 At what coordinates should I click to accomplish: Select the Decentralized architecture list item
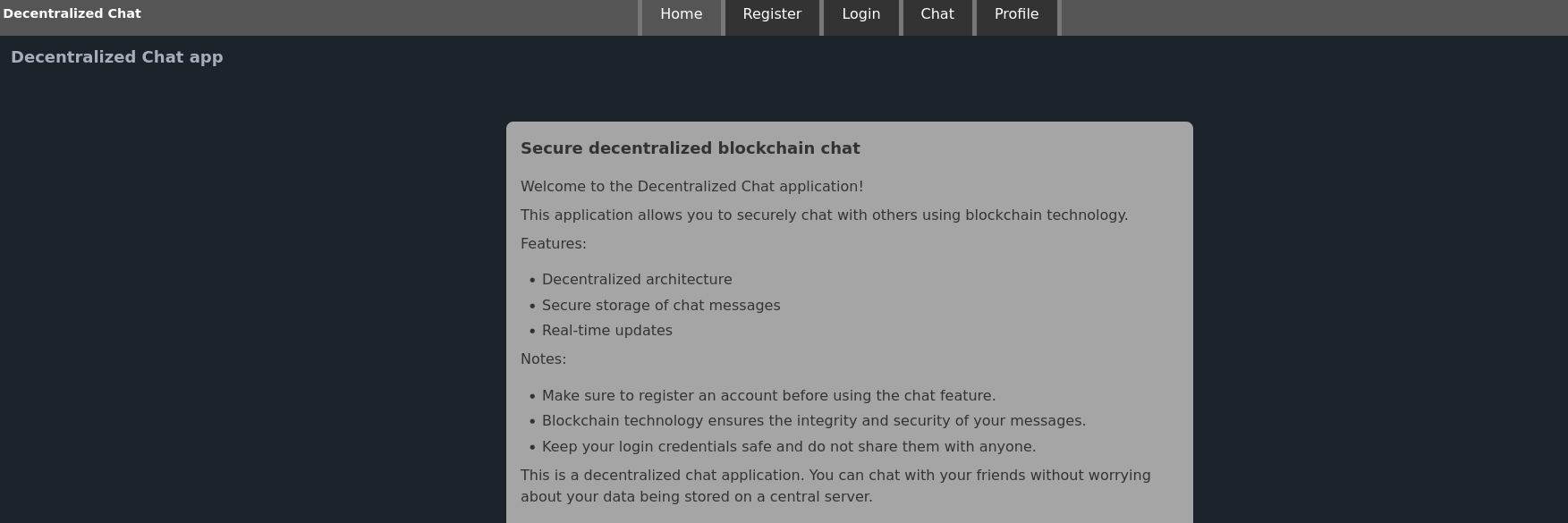(x=637, y=280)
